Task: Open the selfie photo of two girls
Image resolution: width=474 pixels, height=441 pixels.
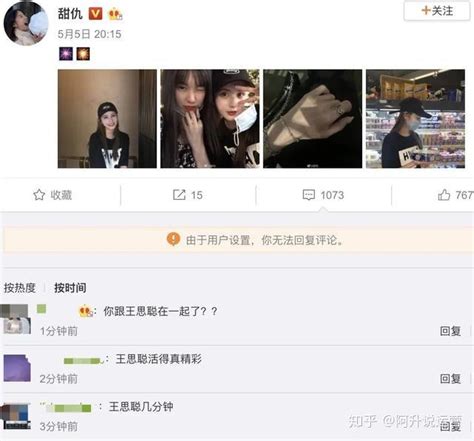Action: [x=210, y=119]
